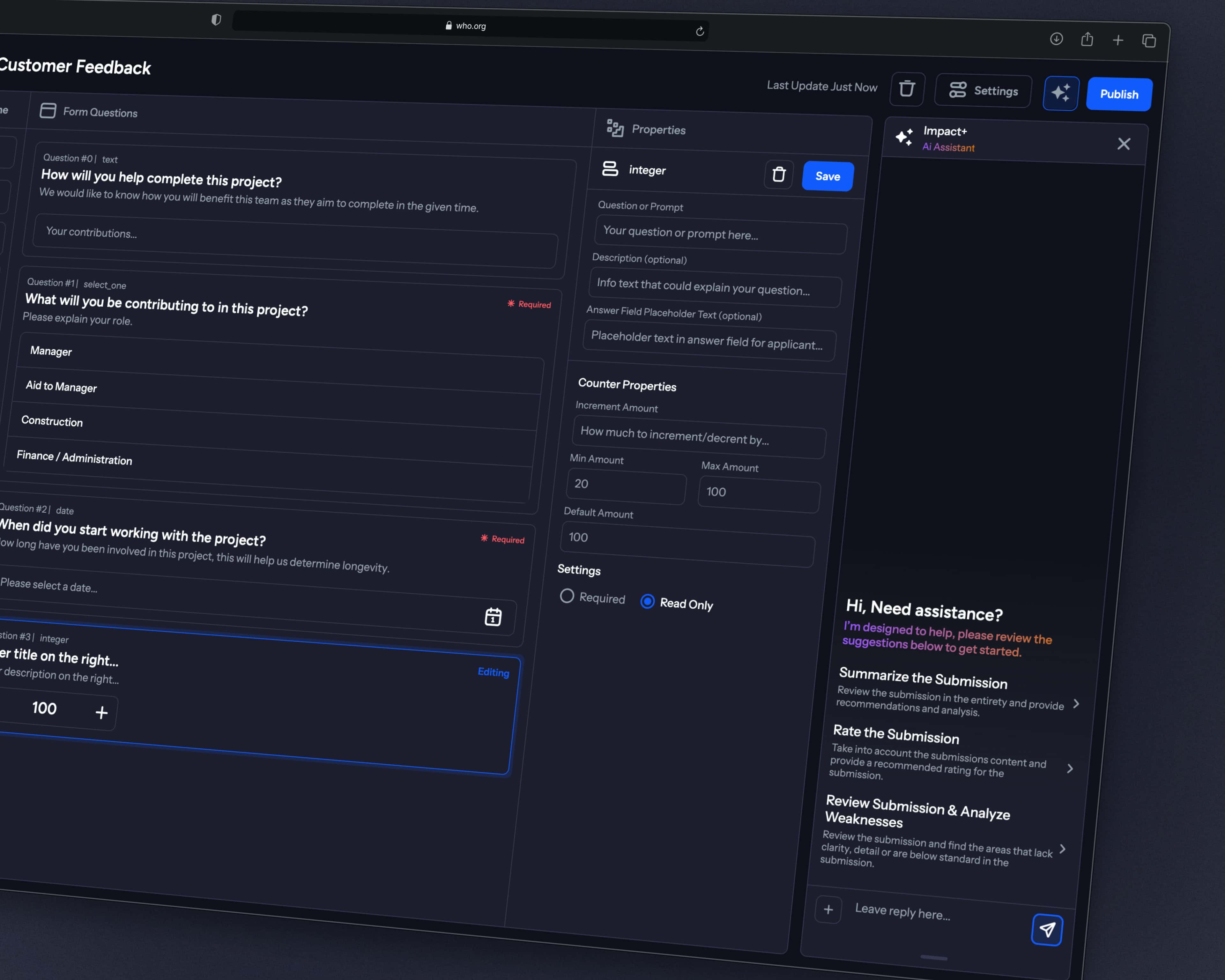Viewport: 1225px width, 980px height.
Task: Open the sparkle AI assistant icon button
Action: pos(1060,93)
